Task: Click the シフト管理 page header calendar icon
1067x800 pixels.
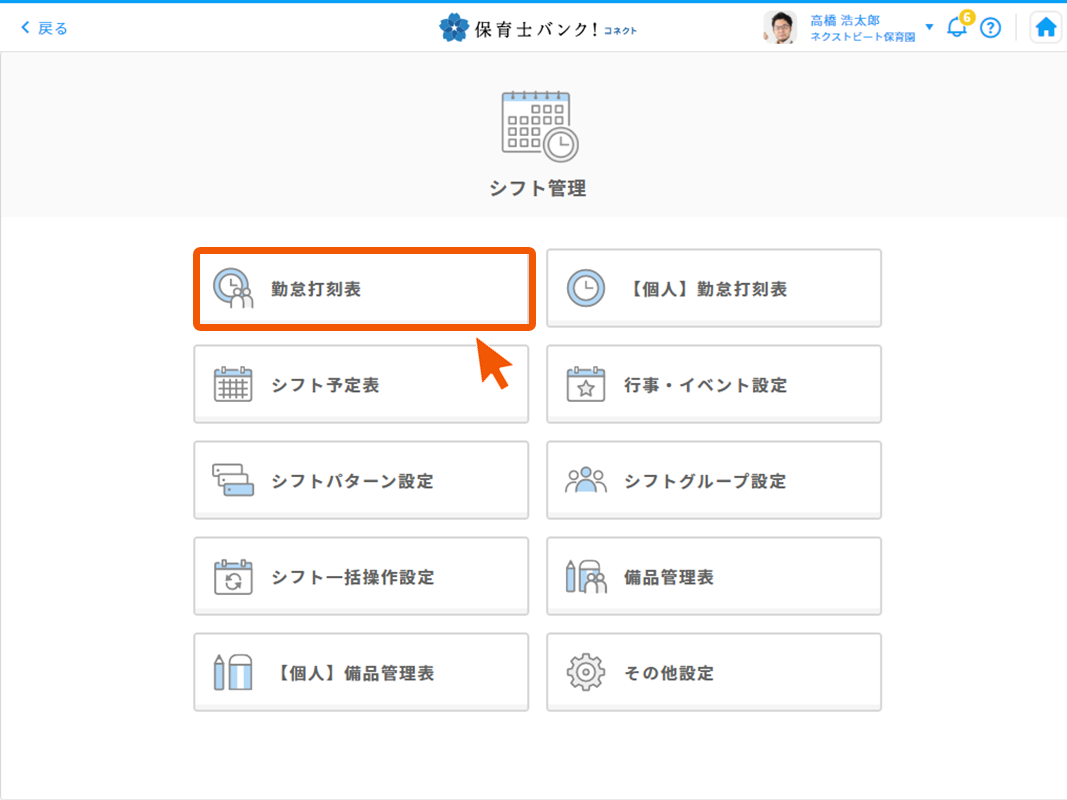Action: [x=538, y=127]
